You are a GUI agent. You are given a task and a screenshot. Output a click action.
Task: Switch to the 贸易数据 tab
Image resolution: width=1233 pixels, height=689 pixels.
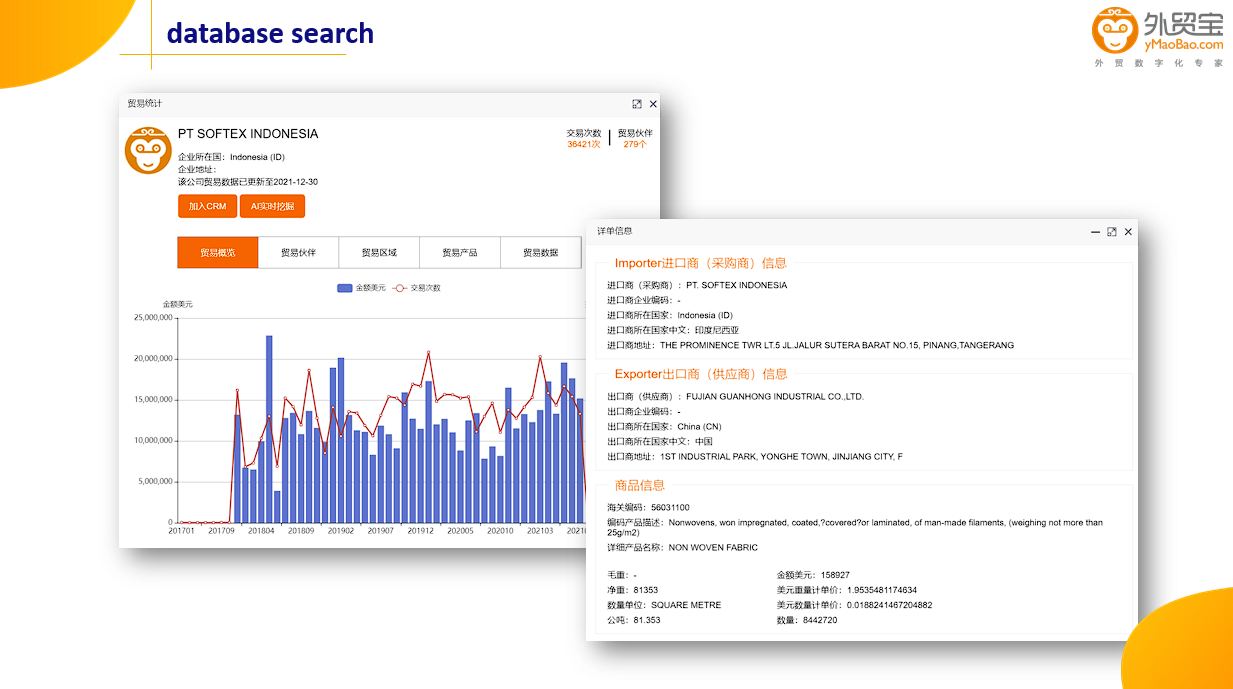pyautogui.click(x=541, y=253)
